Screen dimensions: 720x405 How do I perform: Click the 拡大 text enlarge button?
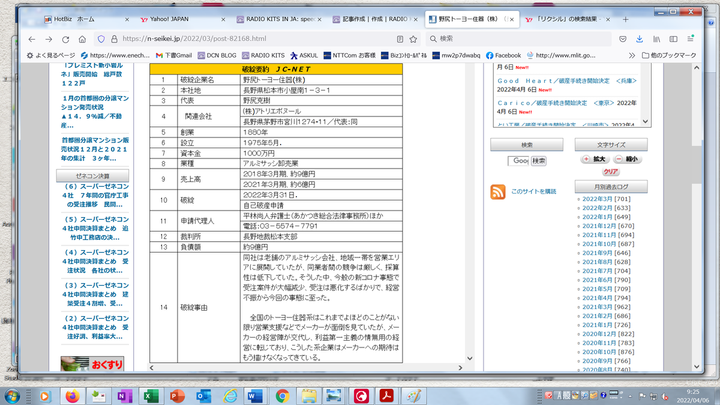[x=597, y=159]
